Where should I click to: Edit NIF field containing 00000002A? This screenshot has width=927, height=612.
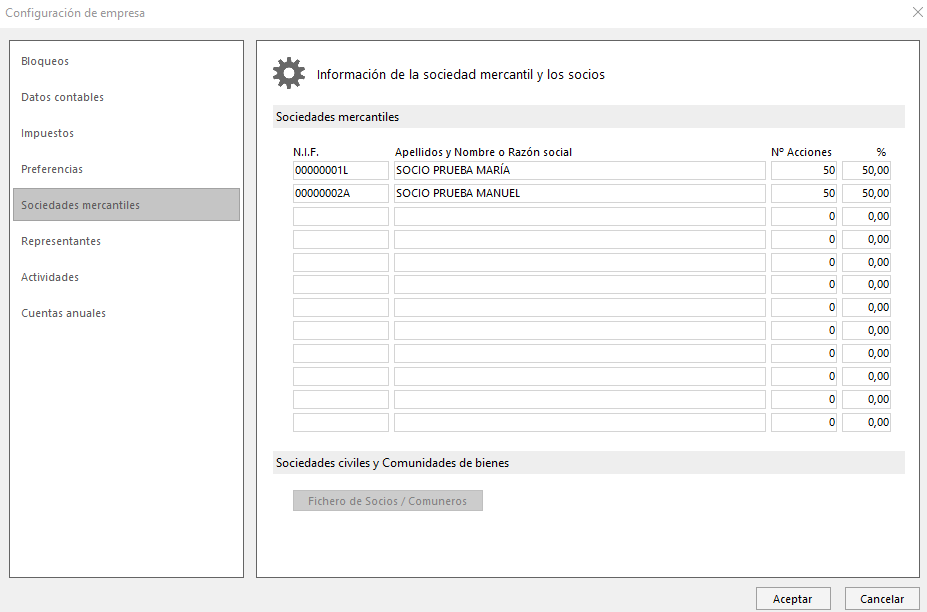(341, 193)
